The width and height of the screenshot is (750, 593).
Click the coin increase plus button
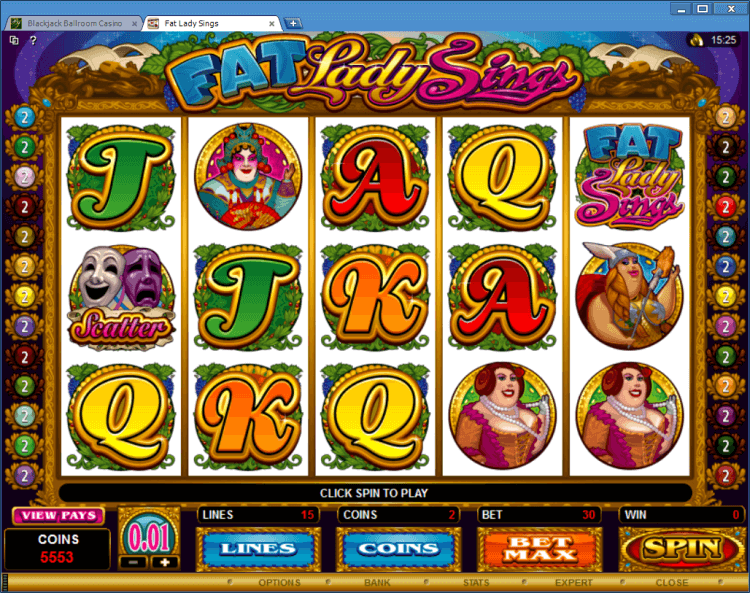tap(165, 562)
